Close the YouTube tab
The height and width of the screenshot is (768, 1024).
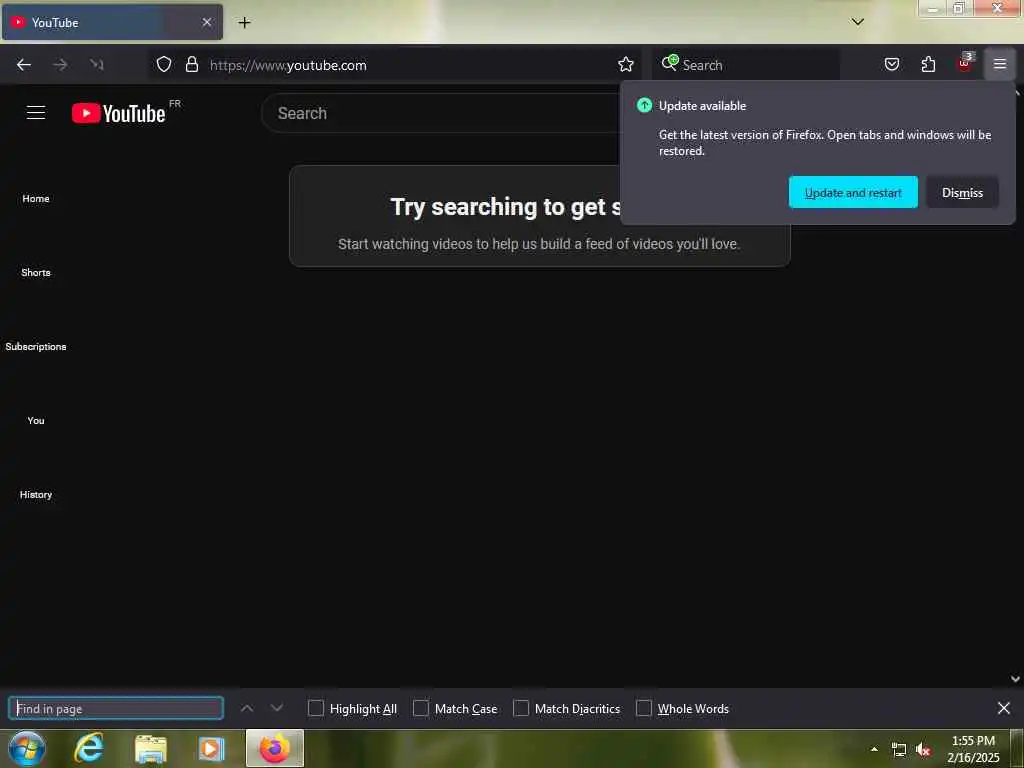[x=206, y=22]
